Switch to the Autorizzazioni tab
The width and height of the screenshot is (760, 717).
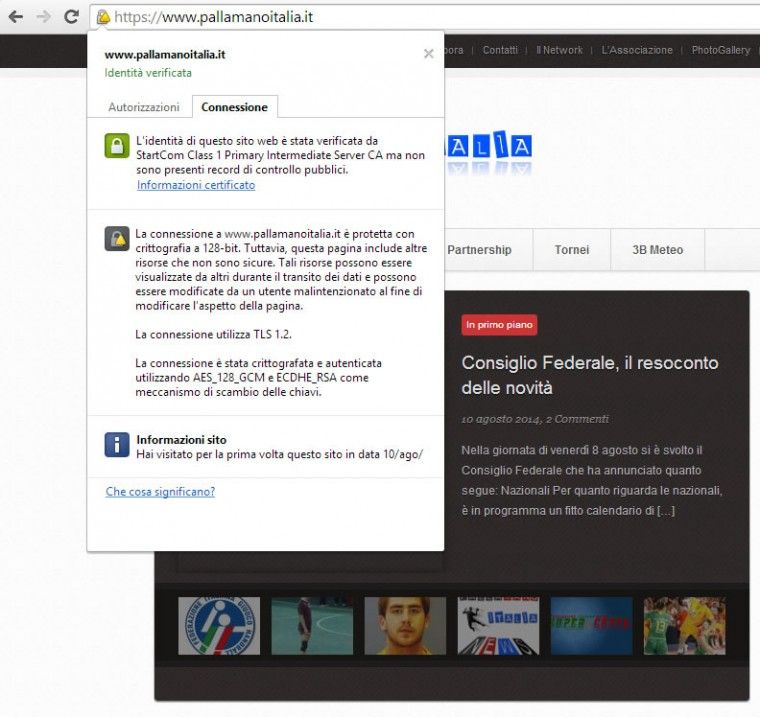(143, 107)
